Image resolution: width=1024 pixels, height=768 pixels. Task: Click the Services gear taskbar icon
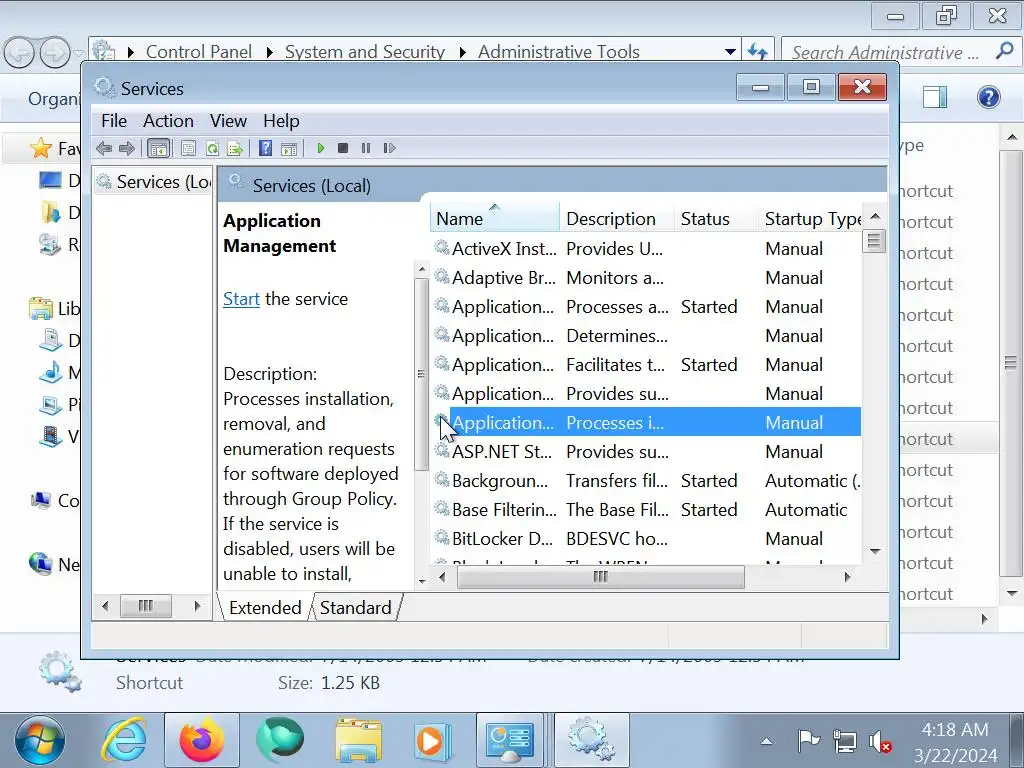click(x=591, y=740)
